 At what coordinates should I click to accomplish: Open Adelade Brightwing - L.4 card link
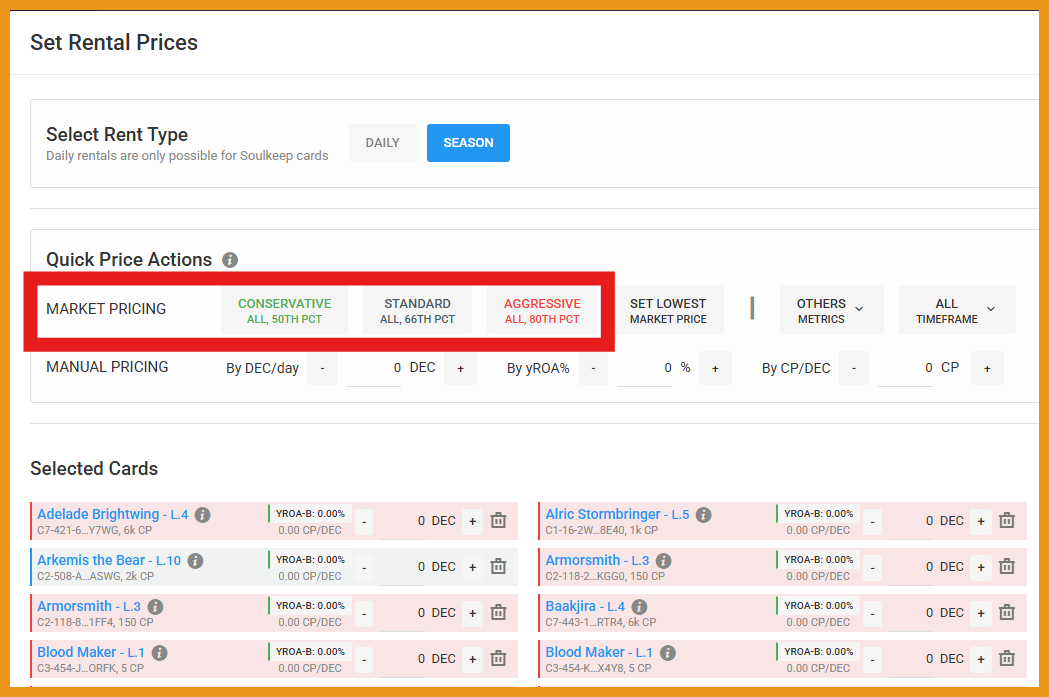click(x=112, y=515)
